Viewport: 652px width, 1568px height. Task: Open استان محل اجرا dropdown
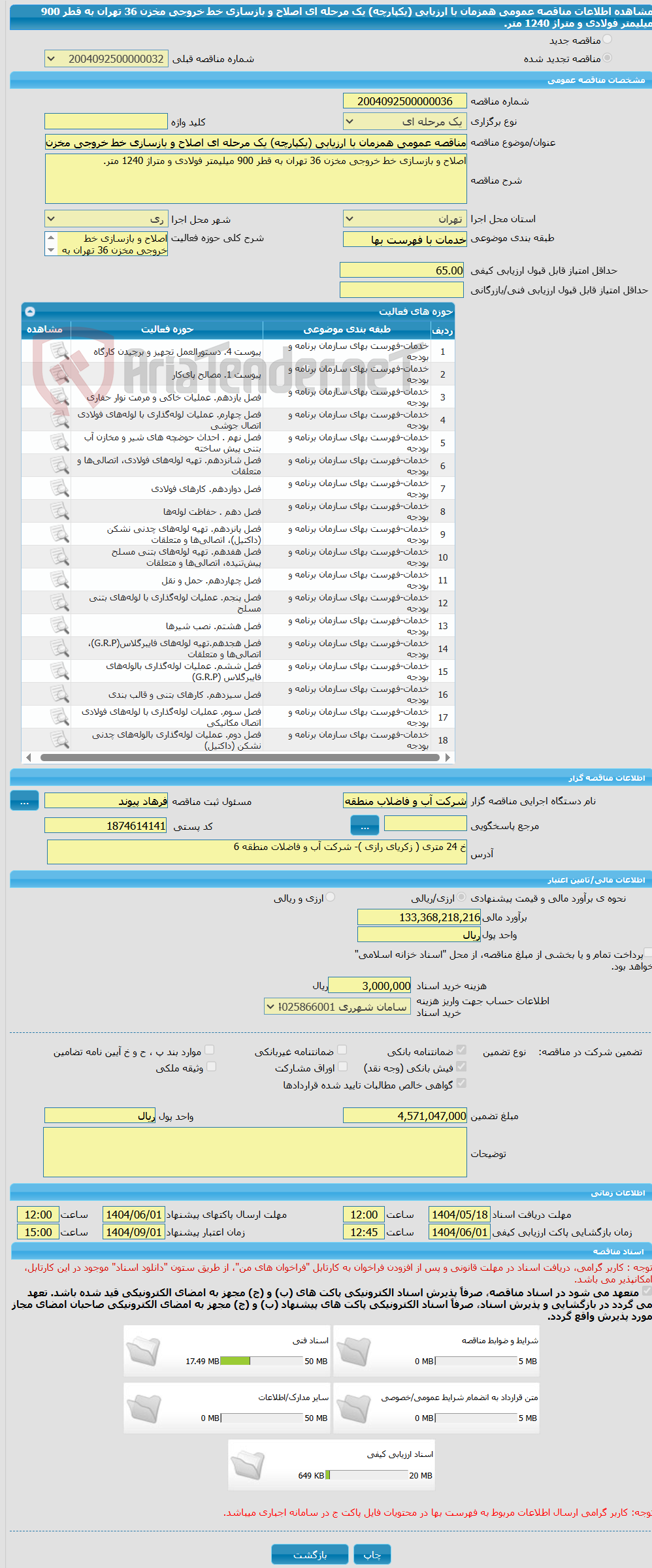click(404, 219)
